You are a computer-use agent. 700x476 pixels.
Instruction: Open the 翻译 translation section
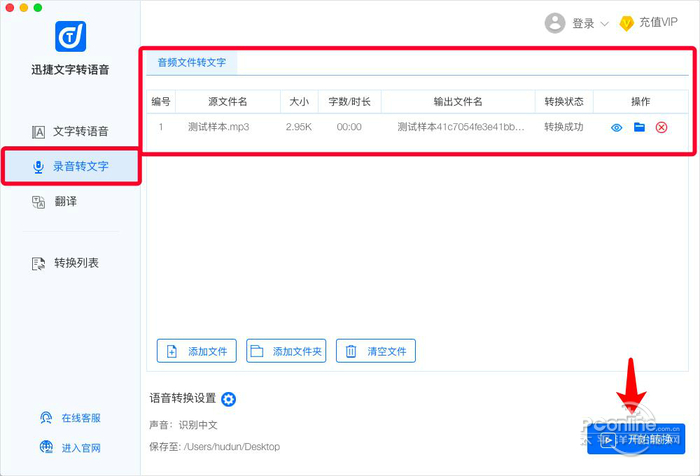click(x=54, y=201)
